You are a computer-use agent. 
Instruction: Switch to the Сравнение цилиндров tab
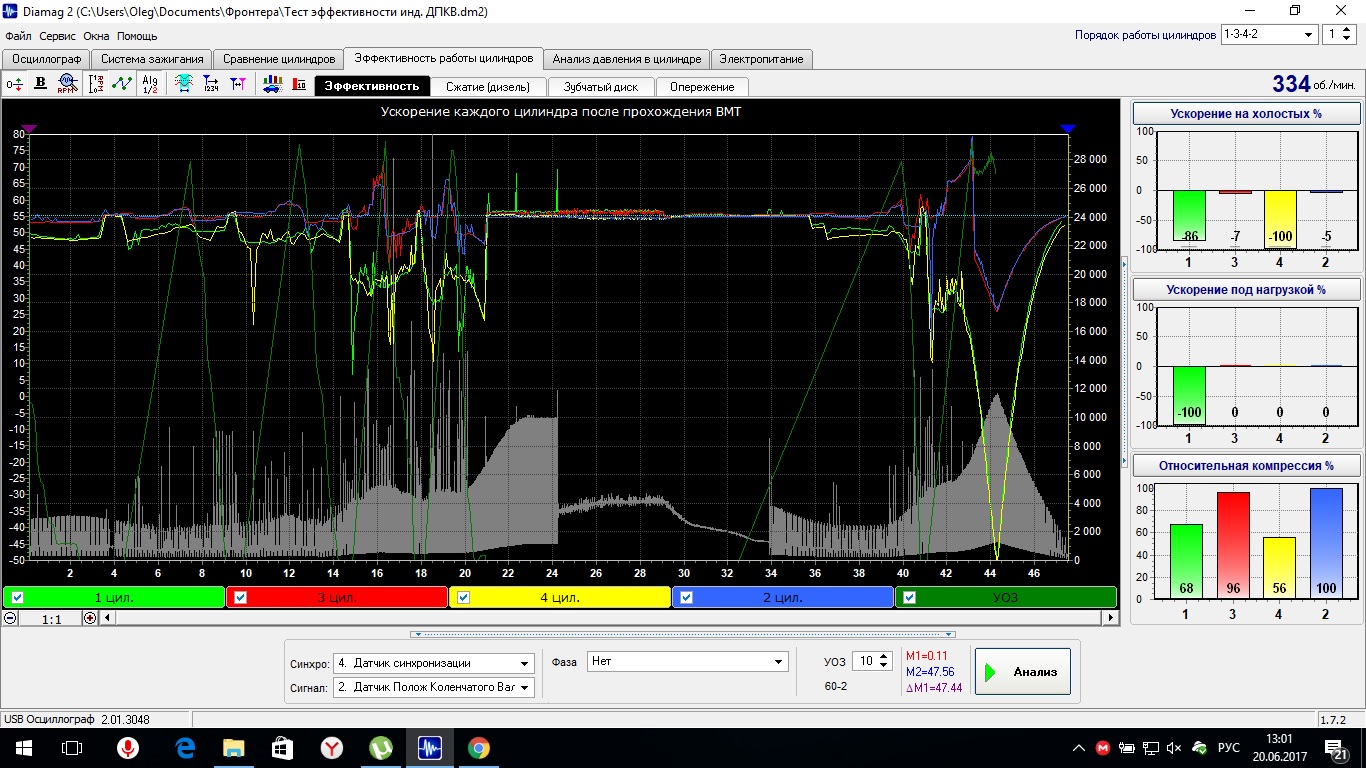pyautogui.click(x=279, y=59)
